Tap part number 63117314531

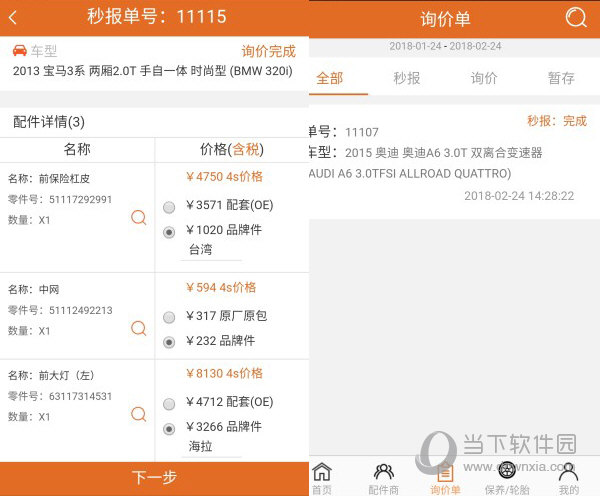80,396
